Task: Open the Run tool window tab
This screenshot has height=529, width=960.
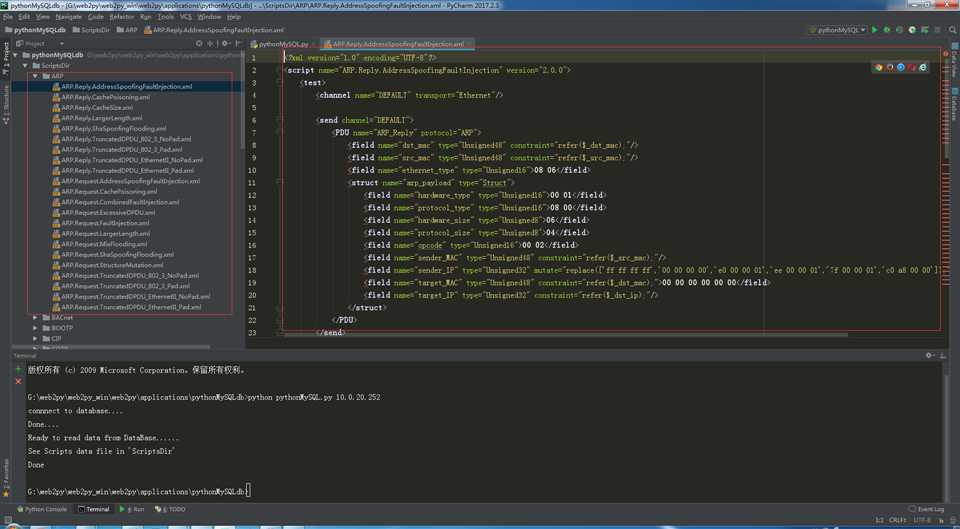Action: tap(132, 509)
